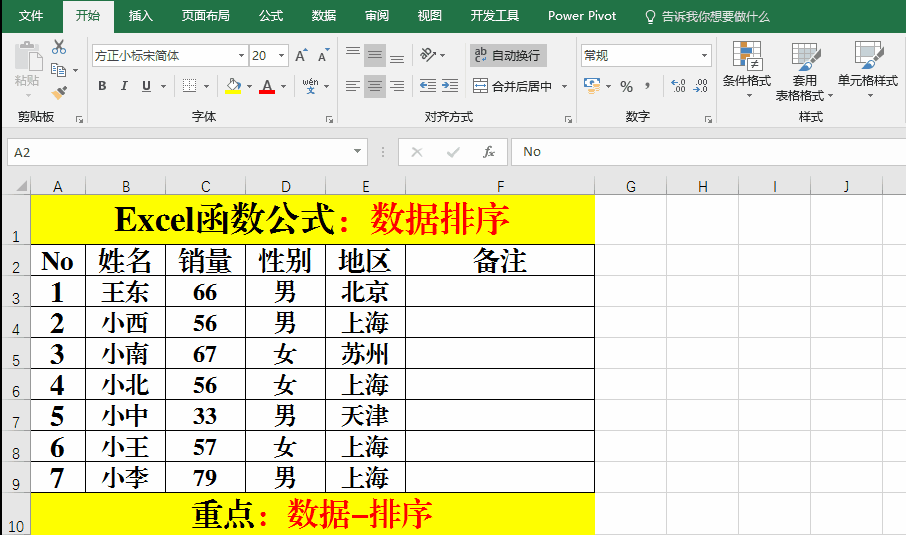Apply the yellow fill color
Screen dimensions: 906x535
(x=233, y=86)
